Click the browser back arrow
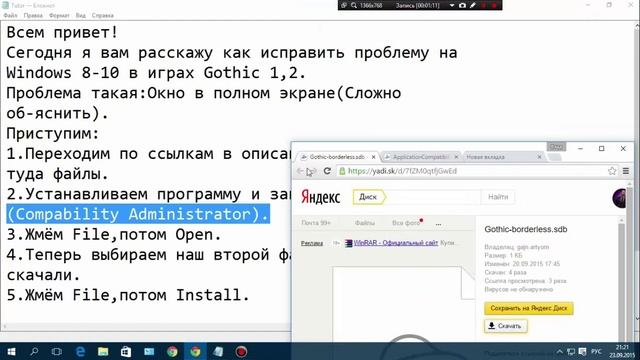Screen dimensions: 640x360 [300, 171]
